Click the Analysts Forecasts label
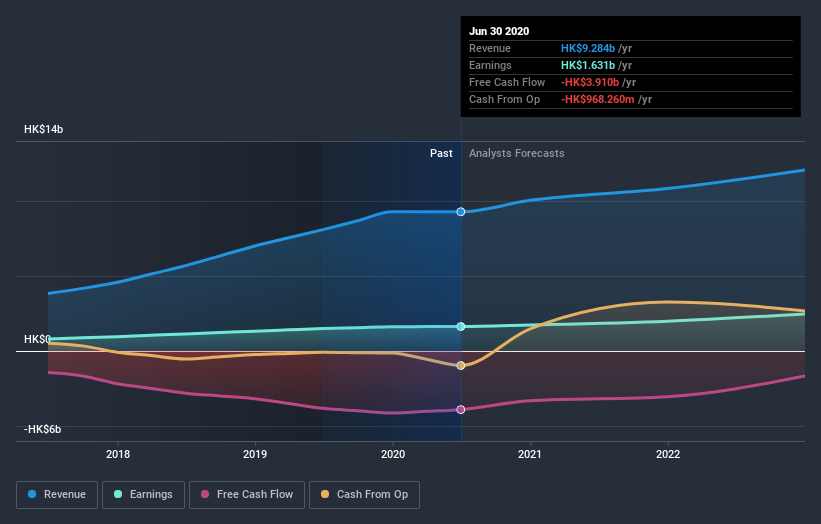The image size is (821, 524). [517, 153]
